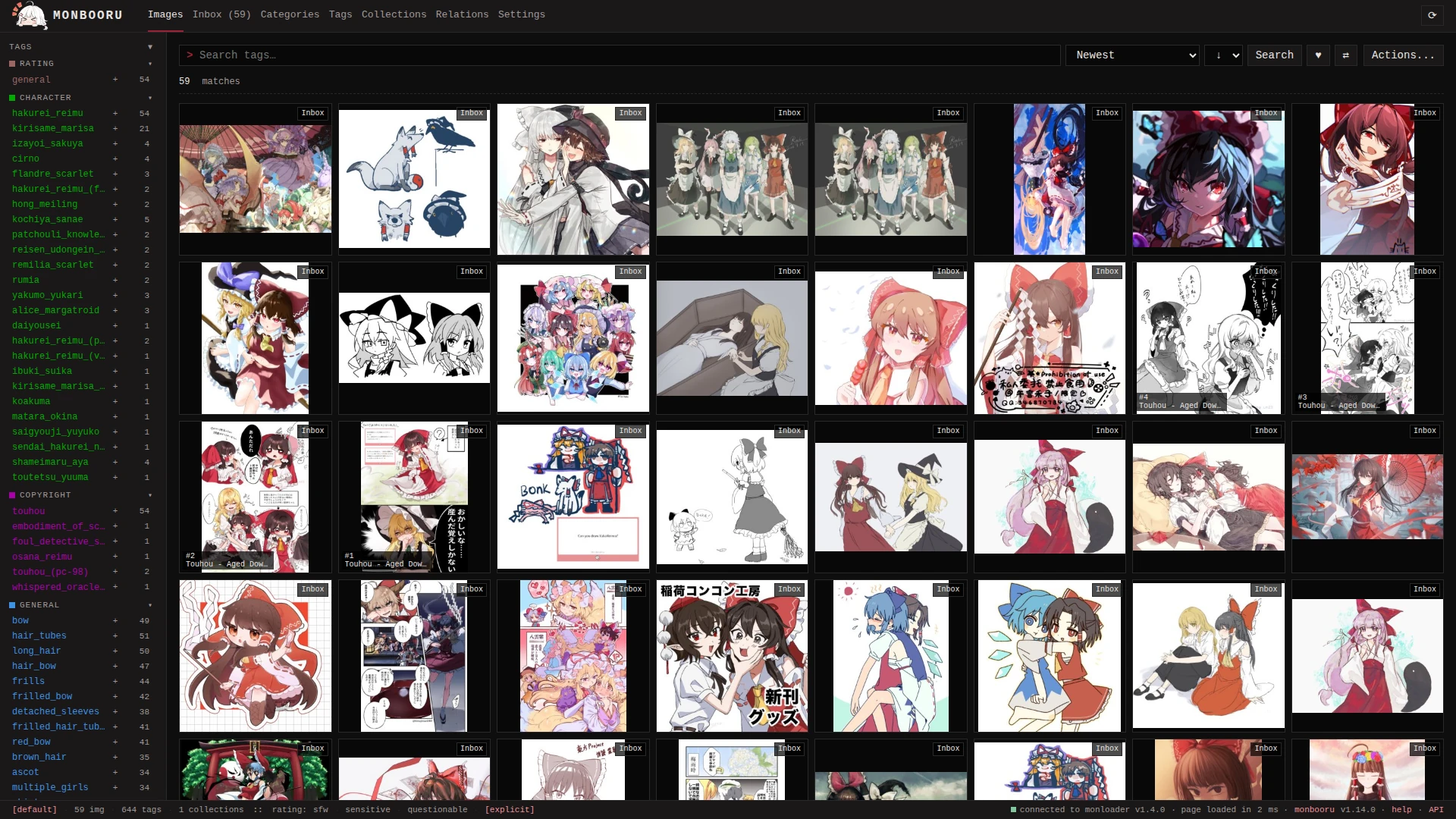Open thumbnail labeled #4 Touhou - Aged Dow…

pyautogui.click(x=1208, y=338)
